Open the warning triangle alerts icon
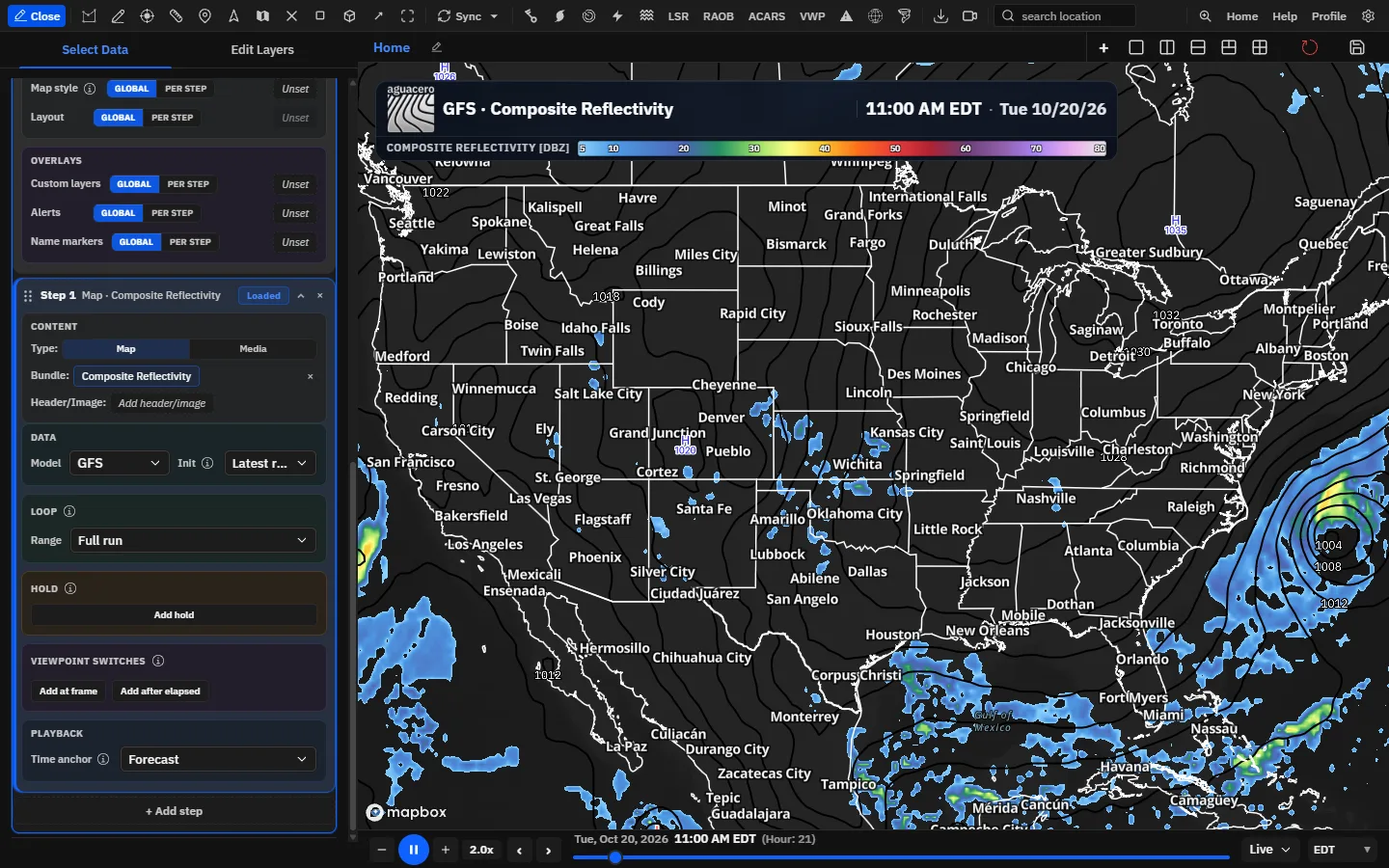 (846, 16)
